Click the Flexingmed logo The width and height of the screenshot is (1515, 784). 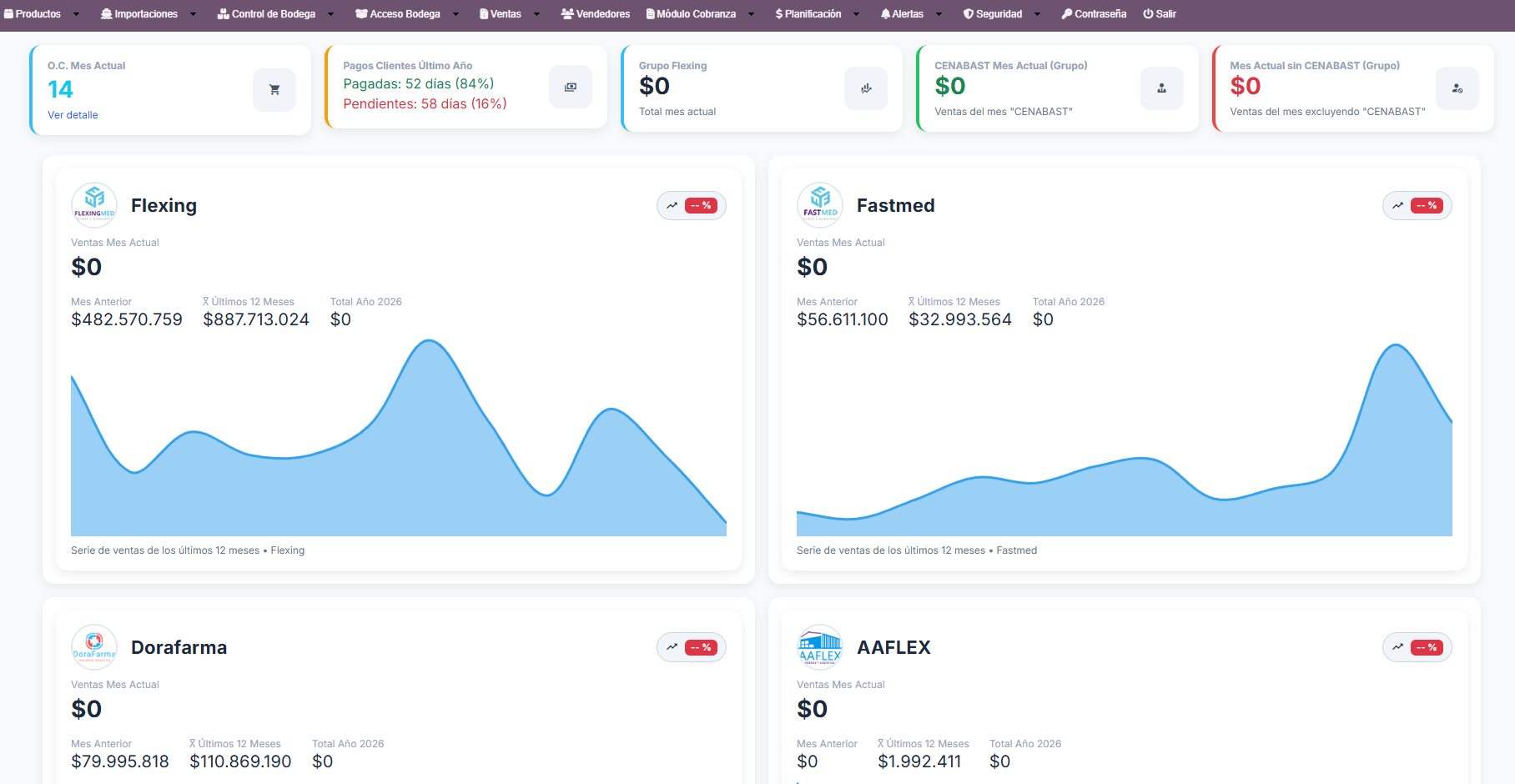94,205
